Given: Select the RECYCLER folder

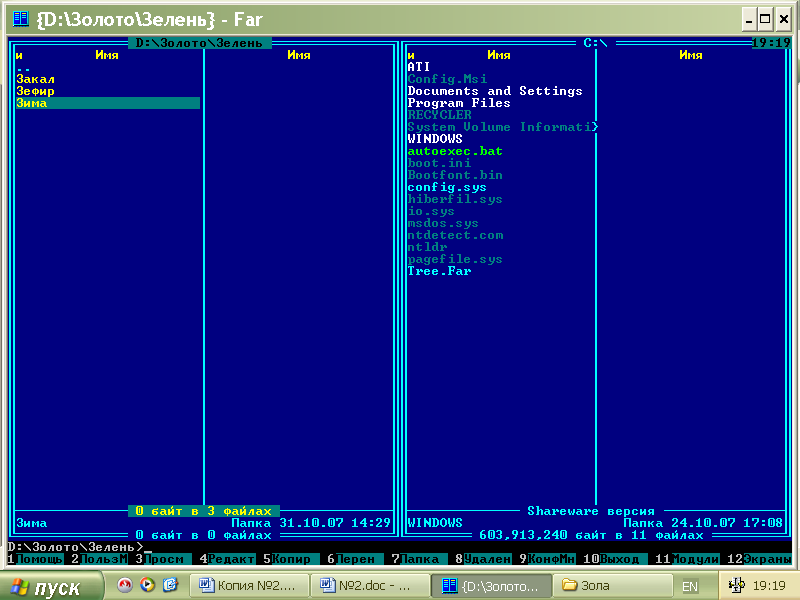Looking at the screenshot, I should click(440, 115).
